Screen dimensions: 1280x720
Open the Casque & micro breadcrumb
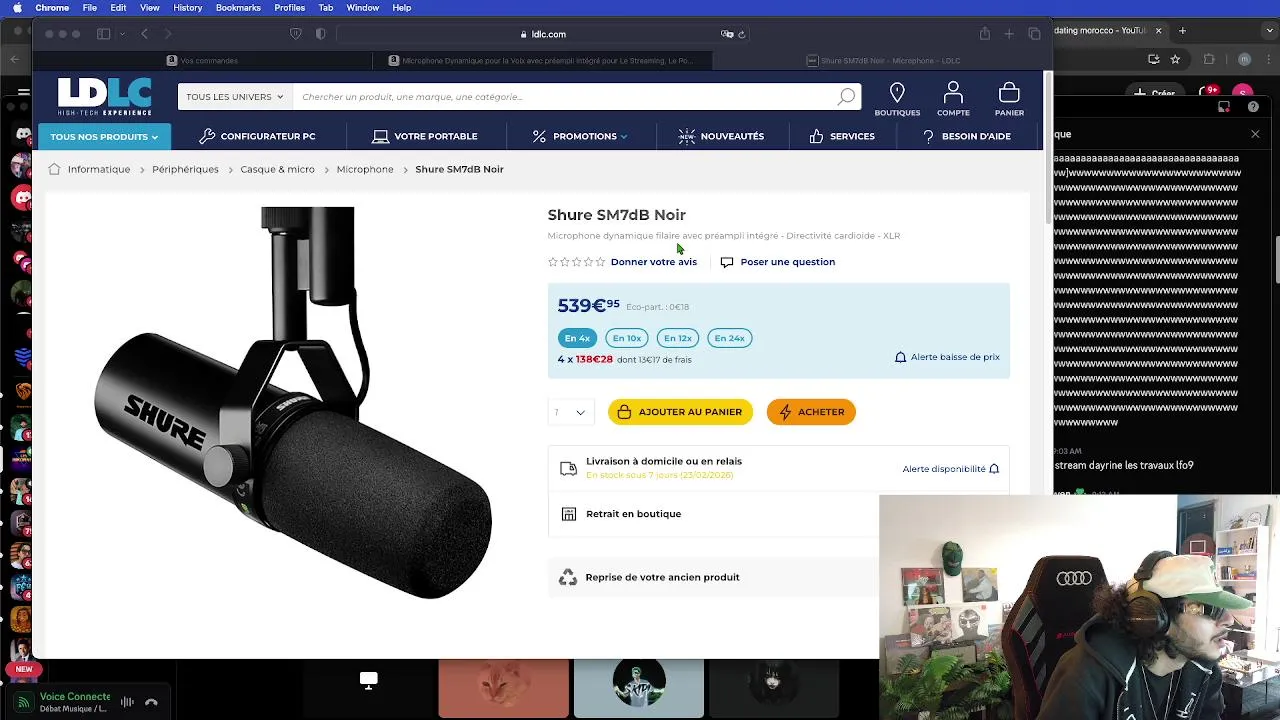tap(277, 169)
